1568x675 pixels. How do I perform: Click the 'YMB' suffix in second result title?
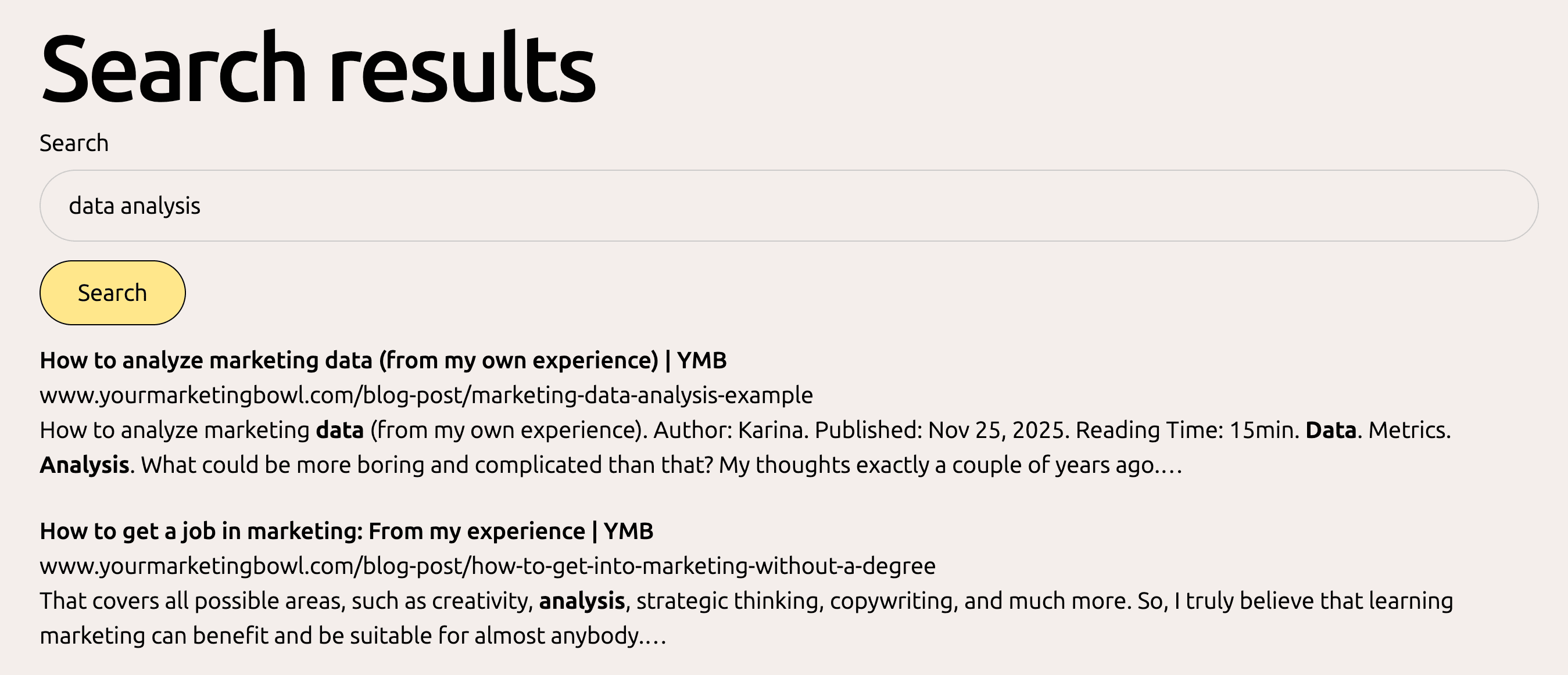click(629, 530)
